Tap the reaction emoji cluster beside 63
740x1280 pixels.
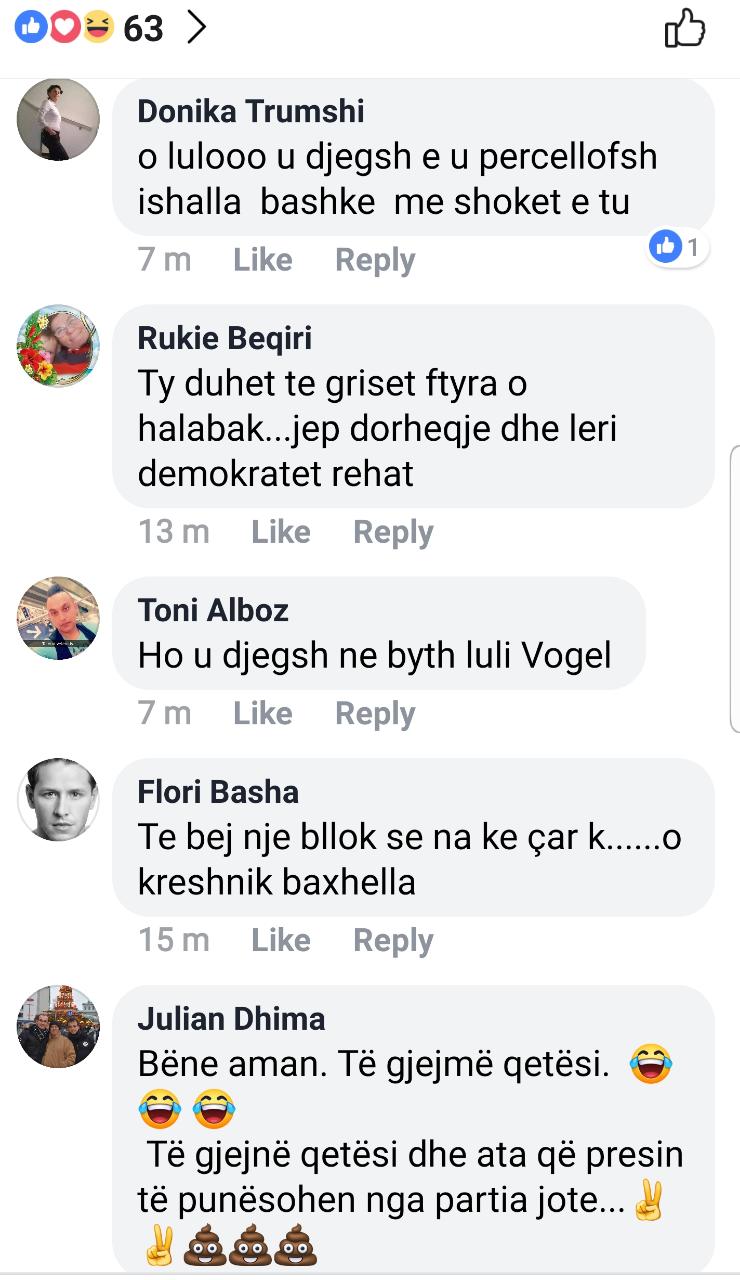(65, 29)
